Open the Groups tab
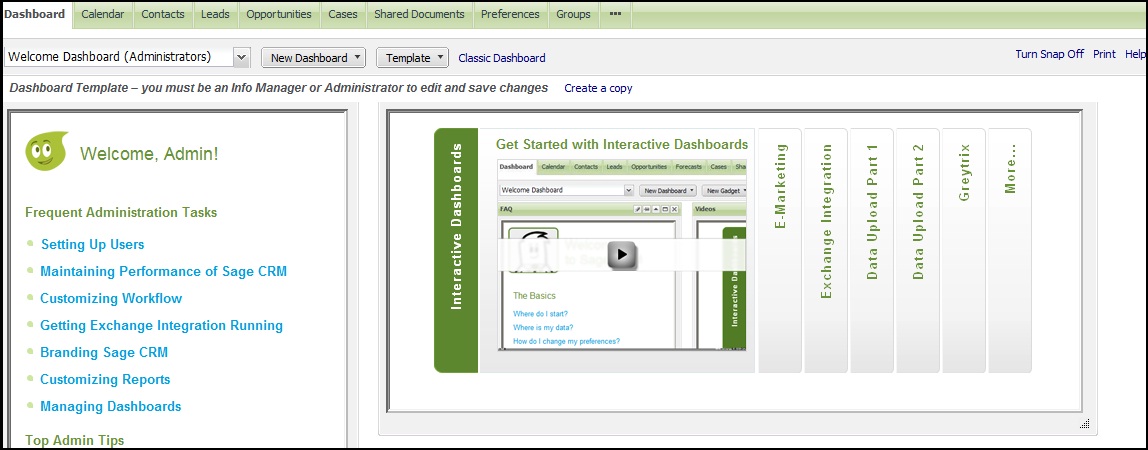 [x=573, y=14]
